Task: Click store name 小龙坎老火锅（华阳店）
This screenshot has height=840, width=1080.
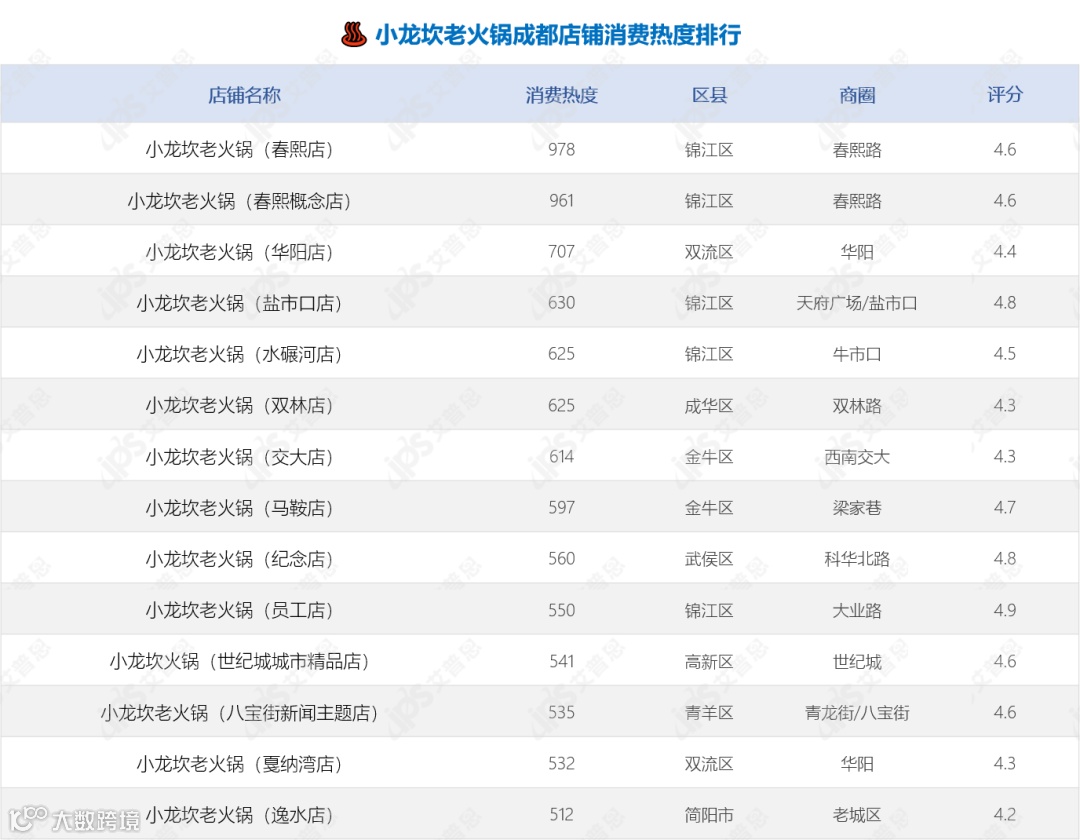Action: (239, 252)
